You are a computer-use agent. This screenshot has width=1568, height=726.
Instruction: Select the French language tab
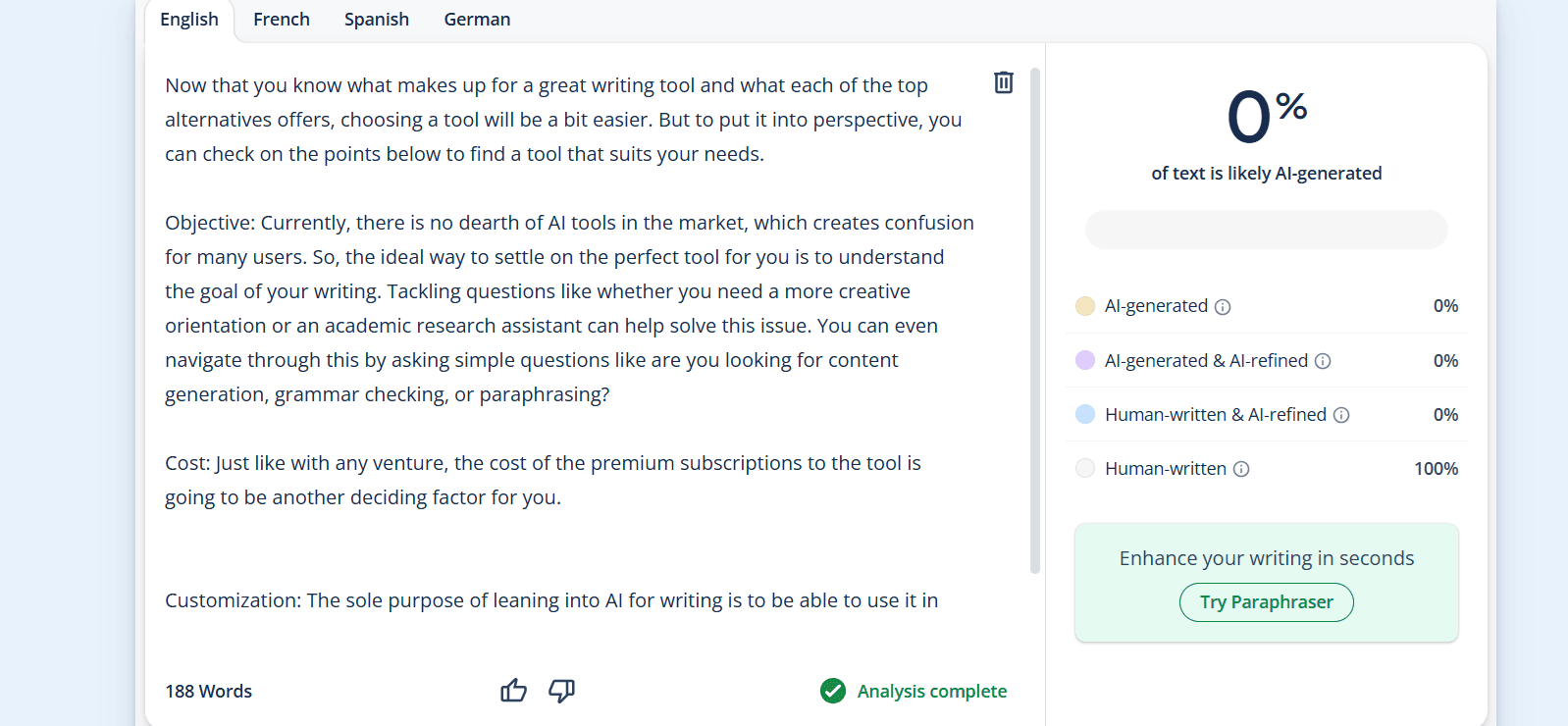pyautogui.click(x=282, y=20)
